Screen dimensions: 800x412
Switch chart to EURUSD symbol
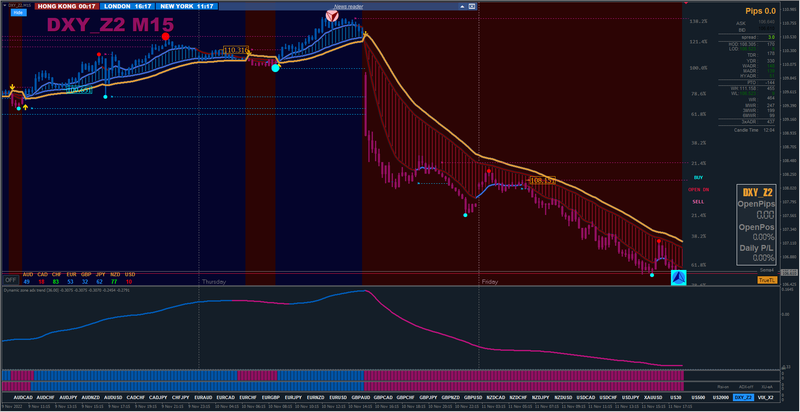point(338,397)
